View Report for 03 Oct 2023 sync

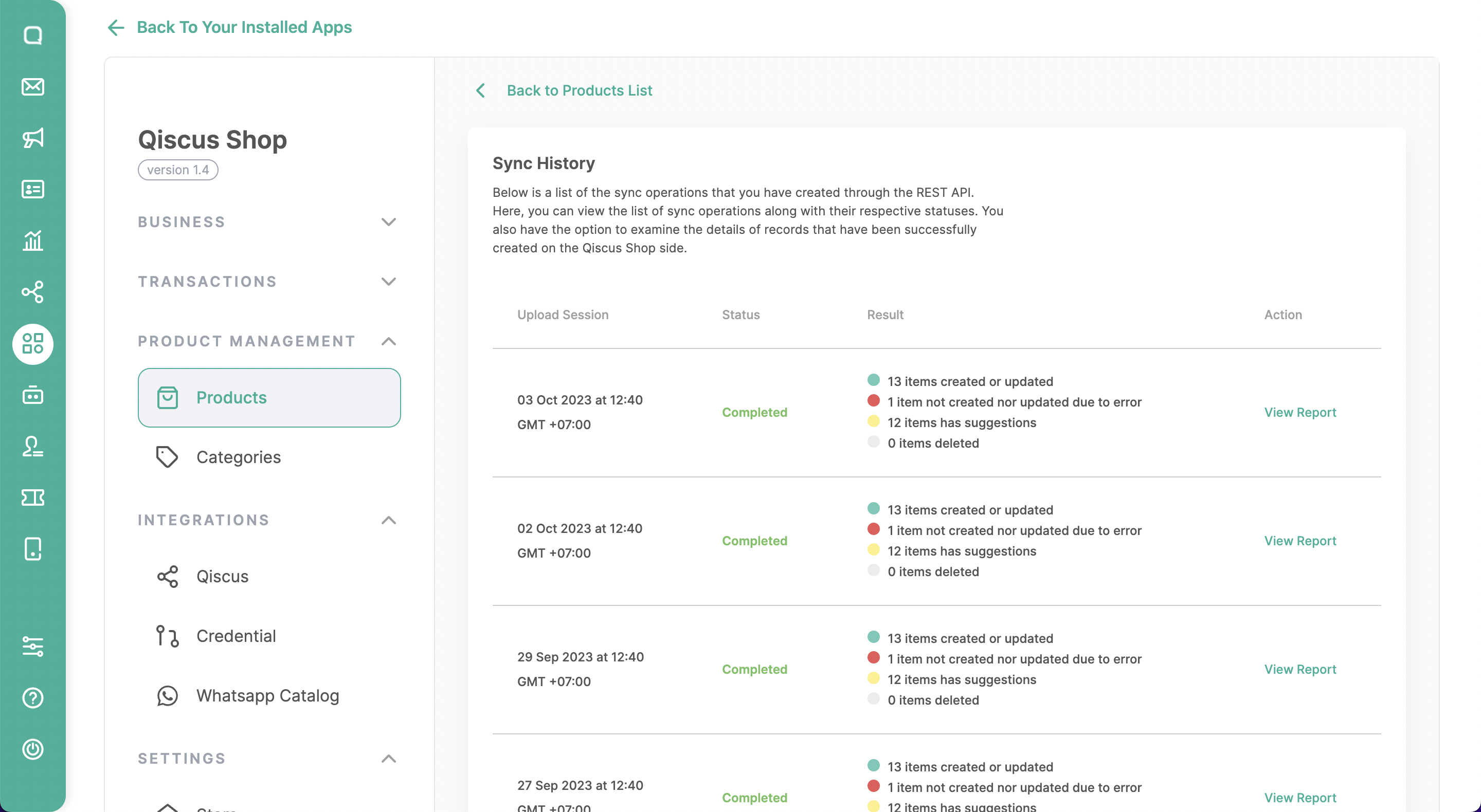[x=1299, y=412]
